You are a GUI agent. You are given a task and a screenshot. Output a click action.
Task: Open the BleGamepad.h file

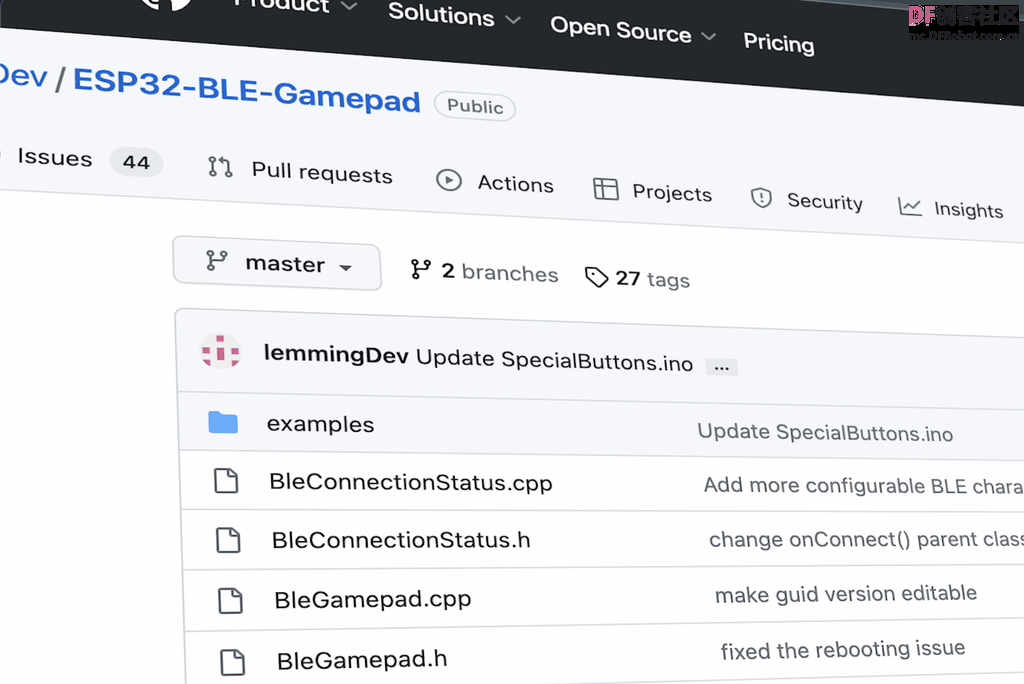point(362,660)
